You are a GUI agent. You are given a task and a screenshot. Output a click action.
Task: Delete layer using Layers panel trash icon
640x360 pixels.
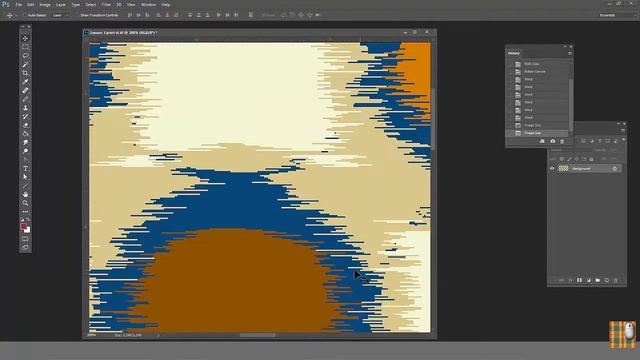(616, 280)
